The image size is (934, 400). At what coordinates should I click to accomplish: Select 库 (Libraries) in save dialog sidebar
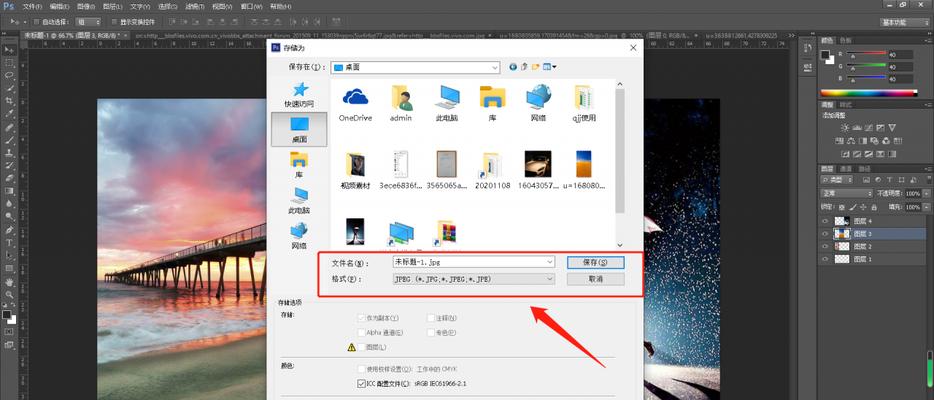(x=299, y=165)
